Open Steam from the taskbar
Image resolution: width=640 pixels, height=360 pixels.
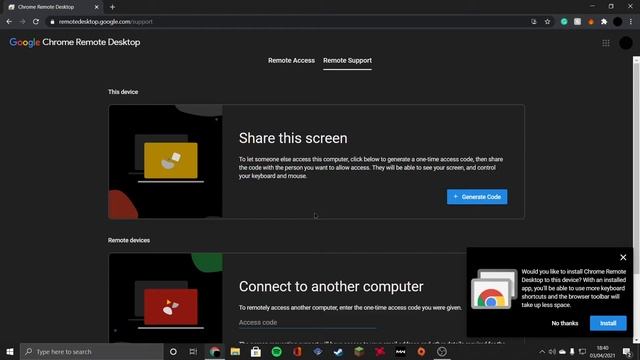(338, 351)
